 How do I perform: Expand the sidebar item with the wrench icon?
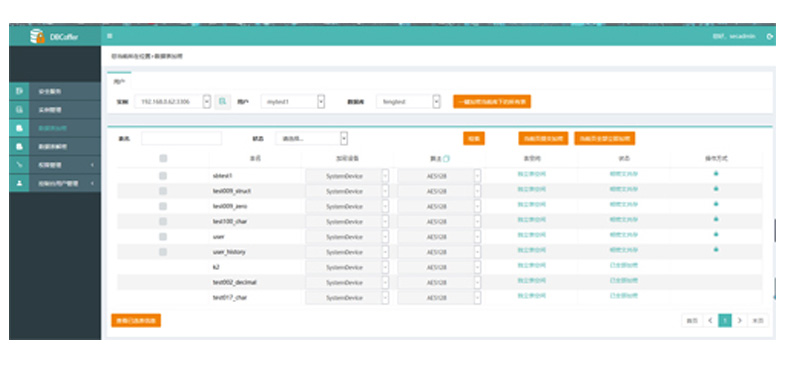[55, 165]
